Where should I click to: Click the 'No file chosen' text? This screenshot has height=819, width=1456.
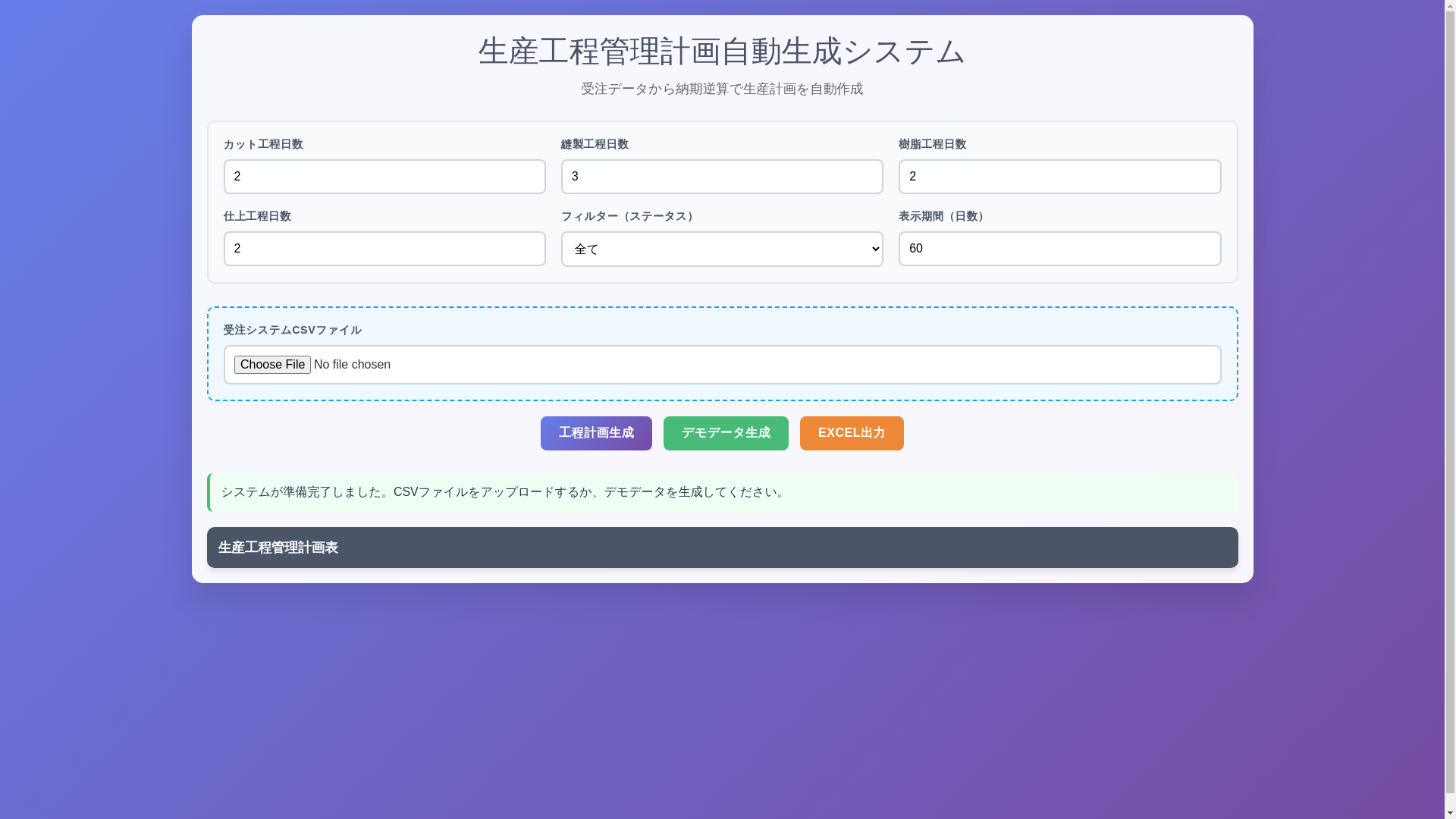[x=352, y=365]
